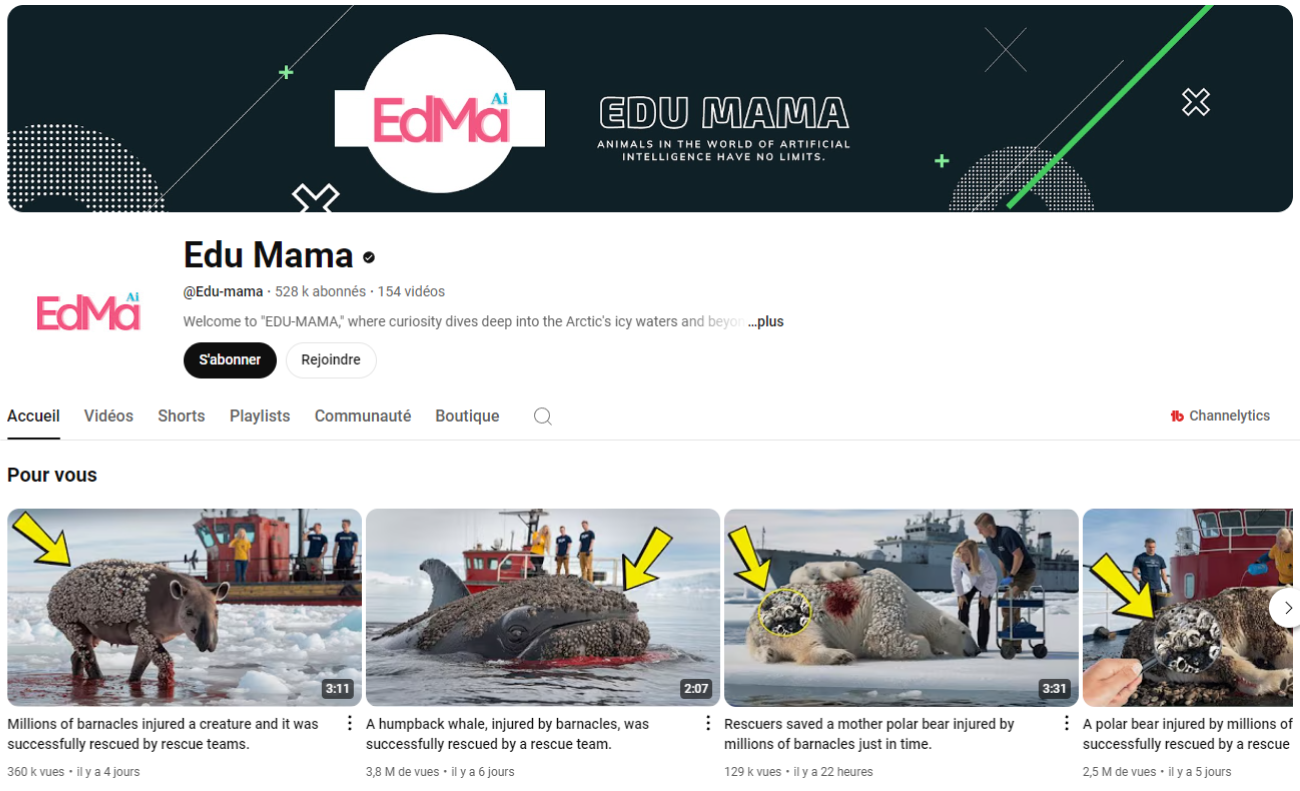1300x791 pixels.
Task: Open the Boutique tab
Action: pyautogui.click(x=467, y=416)
